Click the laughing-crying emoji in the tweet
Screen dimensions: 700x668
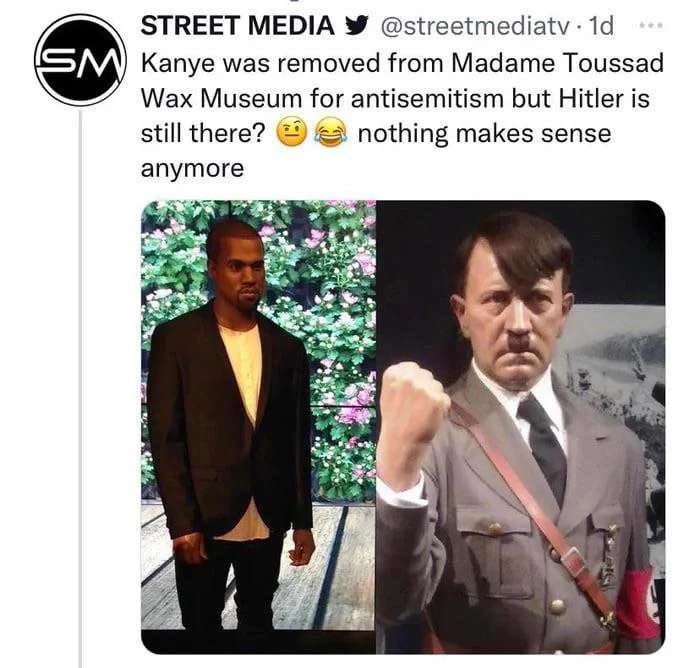pyautogui.click(x=327, y=133)
